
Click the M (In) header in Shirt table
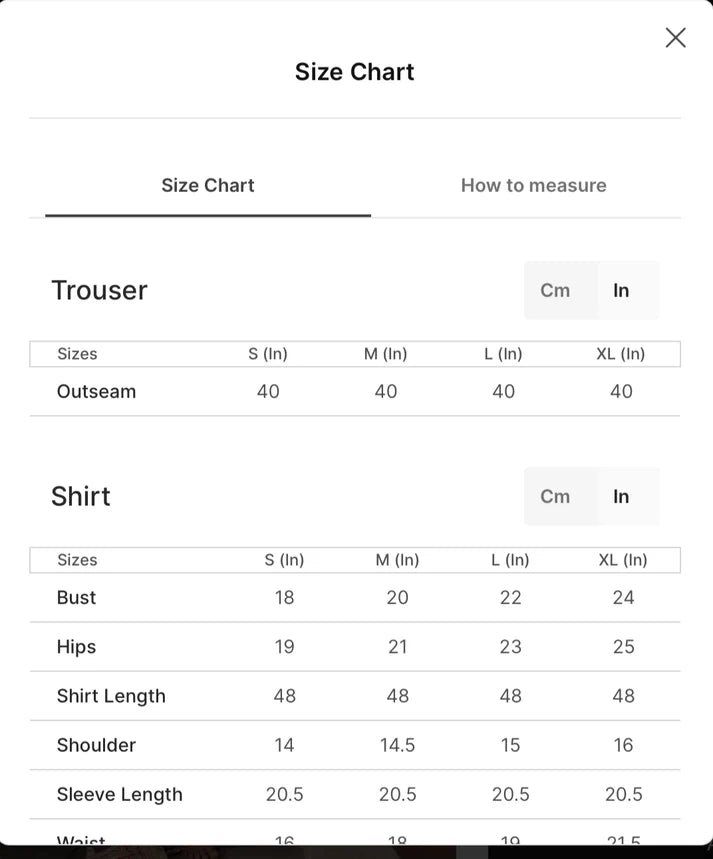pos(397,560)
